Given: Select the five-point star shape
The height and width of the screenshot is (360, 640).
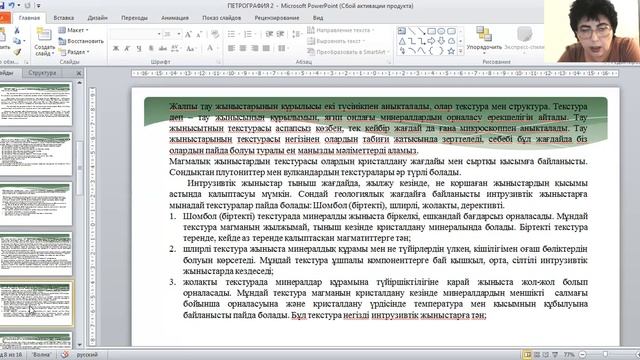Looking at the screenshot, I should pyautogui.click(x=451, y=51).
